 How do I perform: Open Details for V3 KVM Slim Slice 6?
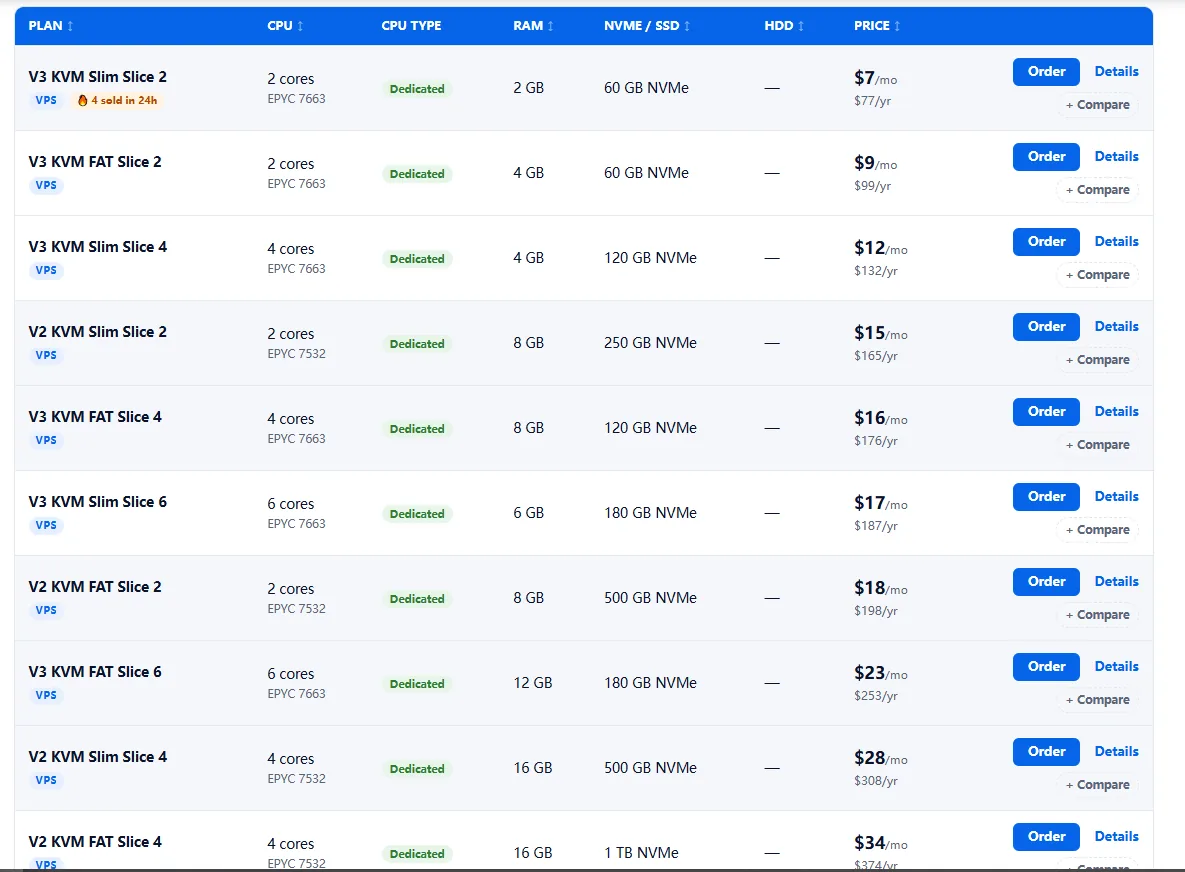tap(1116, 496)
